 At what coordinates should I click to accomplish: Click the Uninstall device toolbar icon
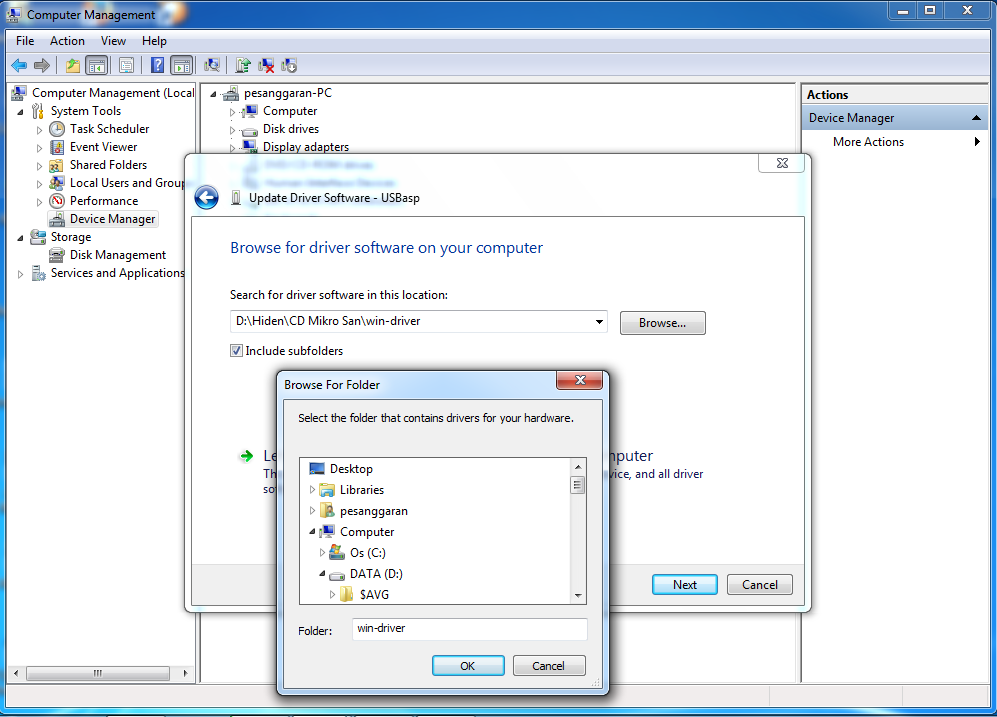(266, 64)
